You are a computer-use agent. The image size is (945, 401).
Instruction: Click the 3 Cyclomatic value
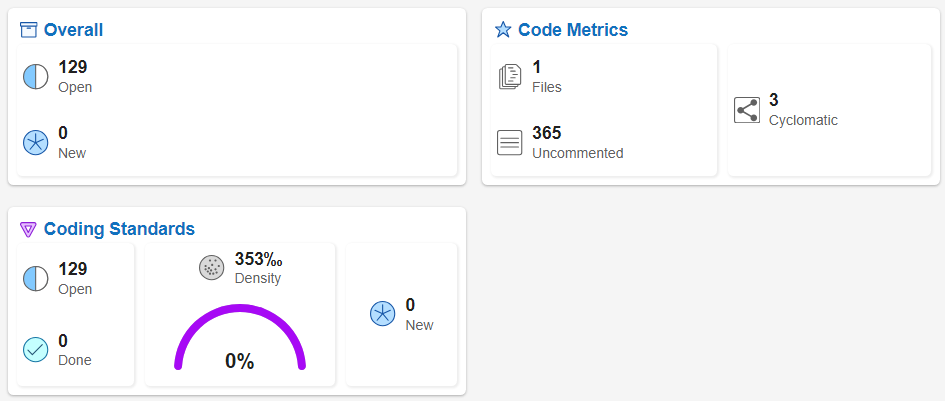774,100
